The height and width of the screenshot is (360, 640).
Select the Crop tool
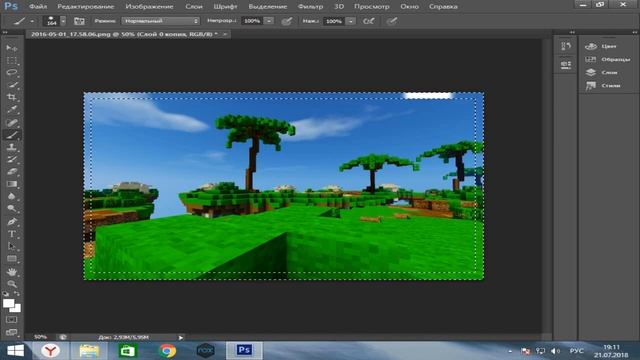pyautogui.click(x=11, y=98)
